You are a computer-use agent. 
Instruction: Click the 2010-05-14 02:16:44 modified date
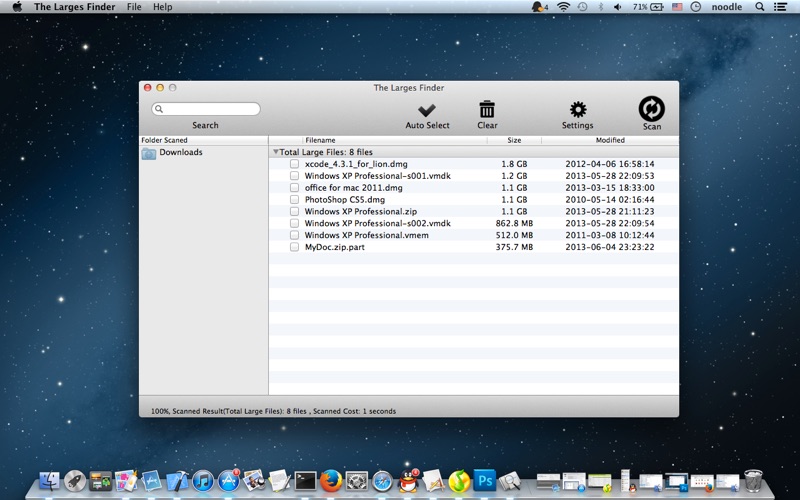pyautogui.click(x=610, y=199)
